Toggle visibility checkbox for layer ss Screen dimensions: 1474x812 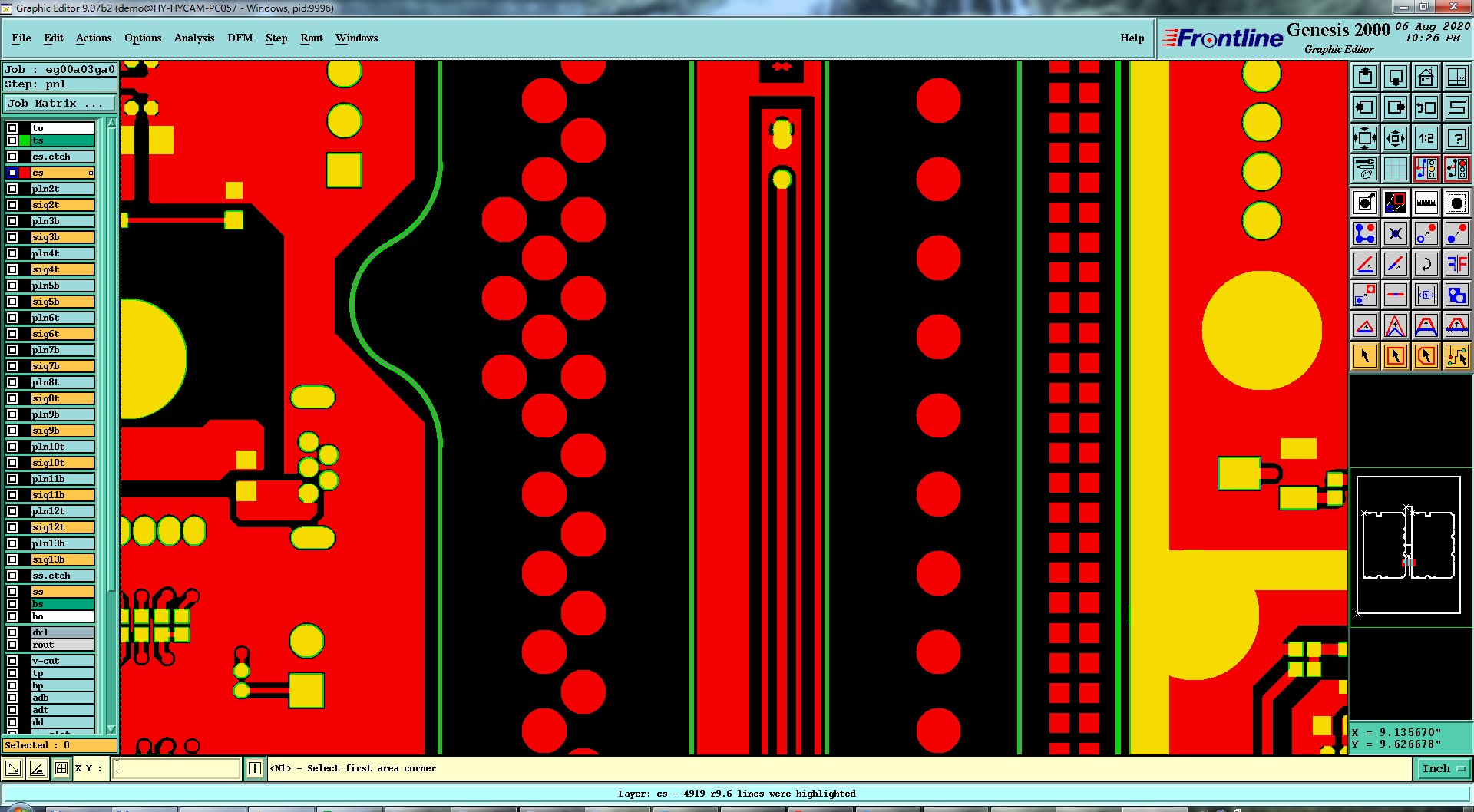pyautogui.click(x=12, y=592)
